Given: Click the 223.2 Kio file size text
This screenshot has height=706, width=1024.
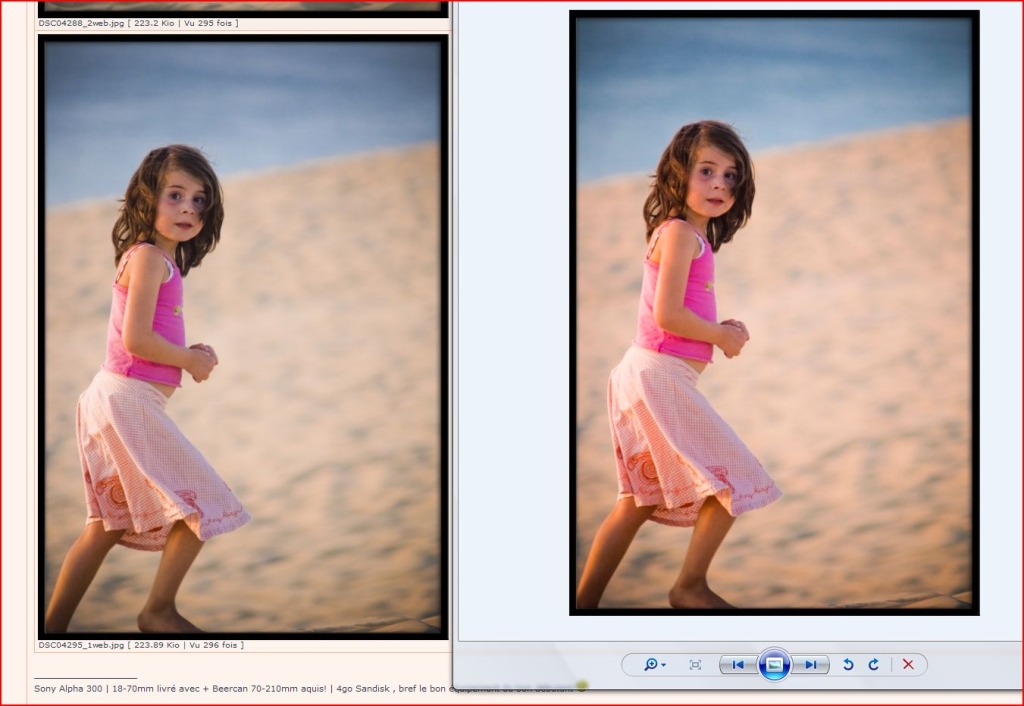Looking at the screenshot, I should tap(153, 23).
